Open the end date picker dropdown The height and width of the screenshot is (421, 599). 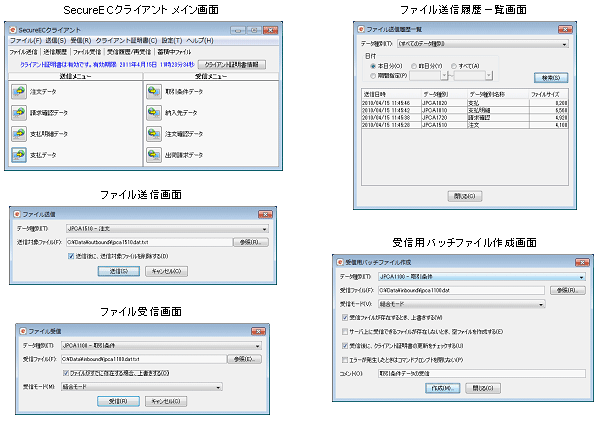489,76
